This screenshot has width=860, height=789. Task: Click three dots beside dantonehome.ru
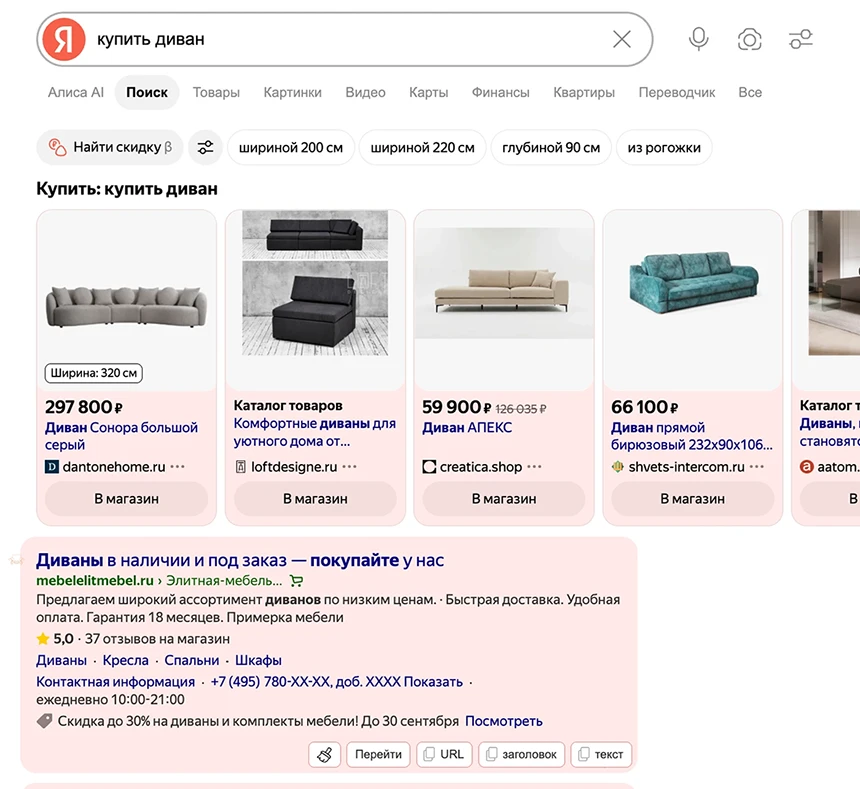[x=177, y=467]
